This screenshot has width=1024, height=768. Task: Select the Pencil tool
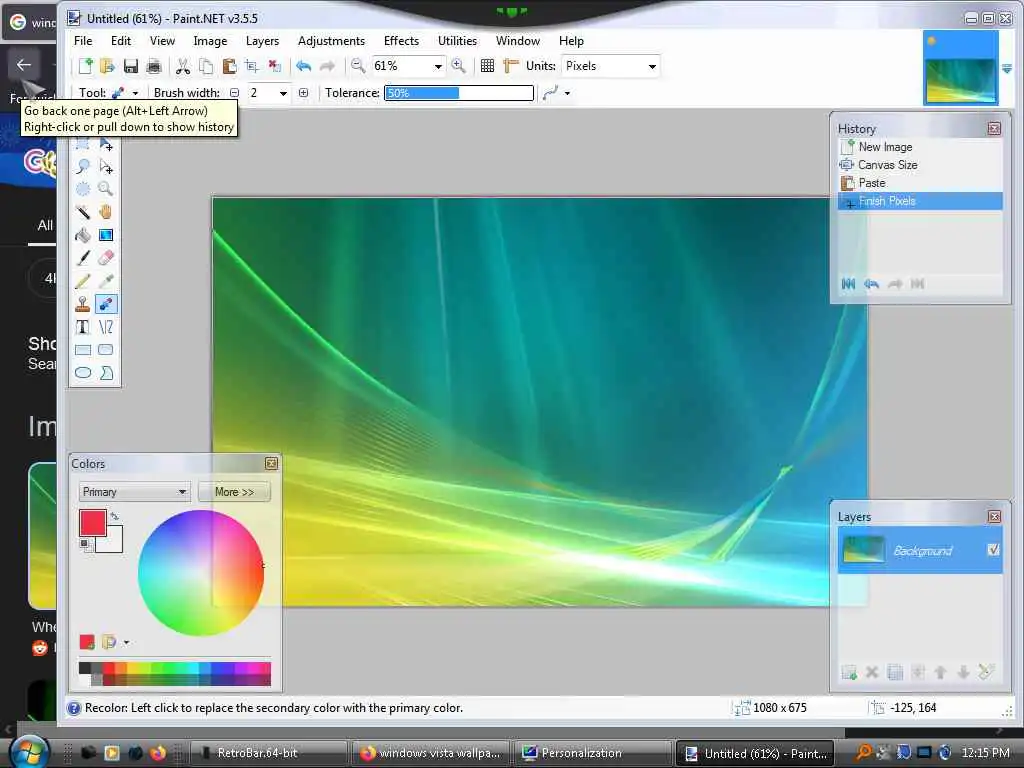click(x=83, y=281)
